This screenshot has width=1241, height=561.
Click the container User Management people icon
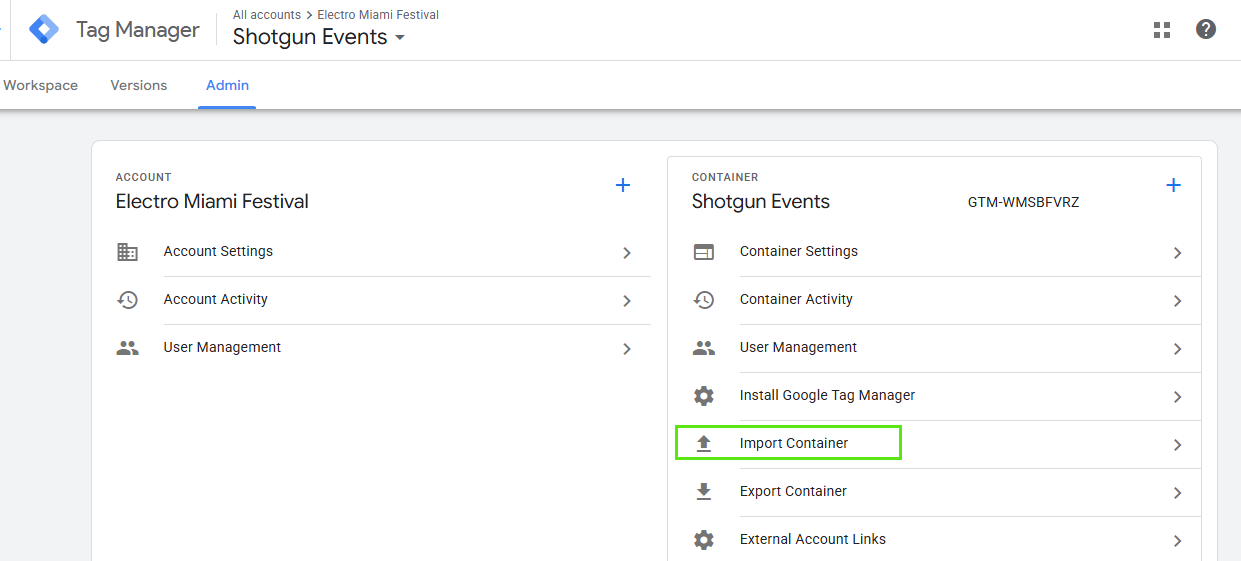click(x=704, y=348)
